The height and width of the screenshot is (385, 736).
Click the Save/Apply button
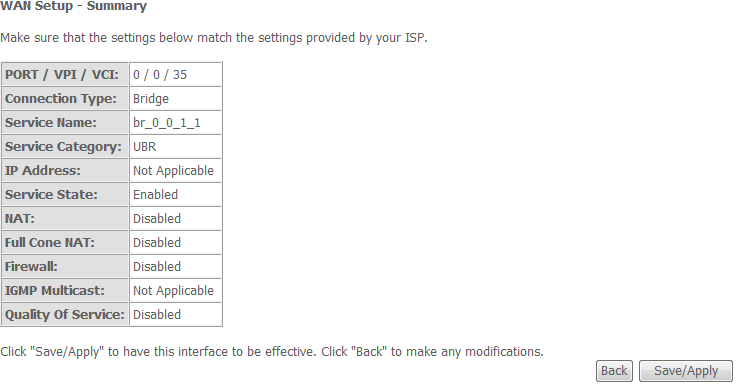click(x=686, y=371)
